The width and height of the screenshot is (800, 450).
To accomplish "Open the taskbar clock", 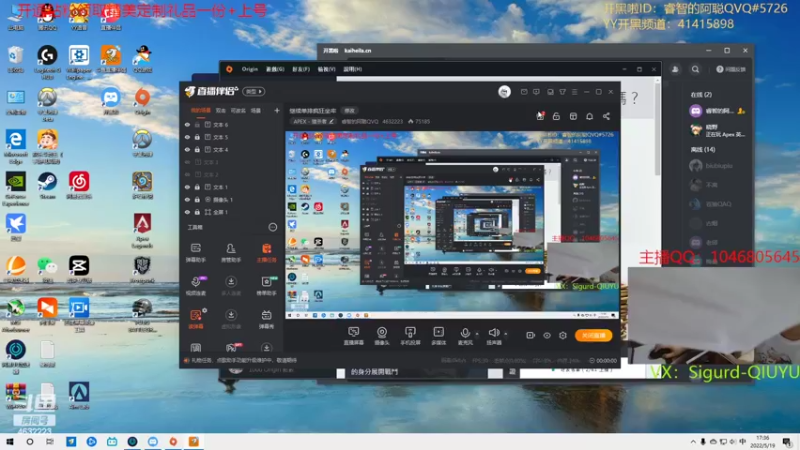I will 762,442.
